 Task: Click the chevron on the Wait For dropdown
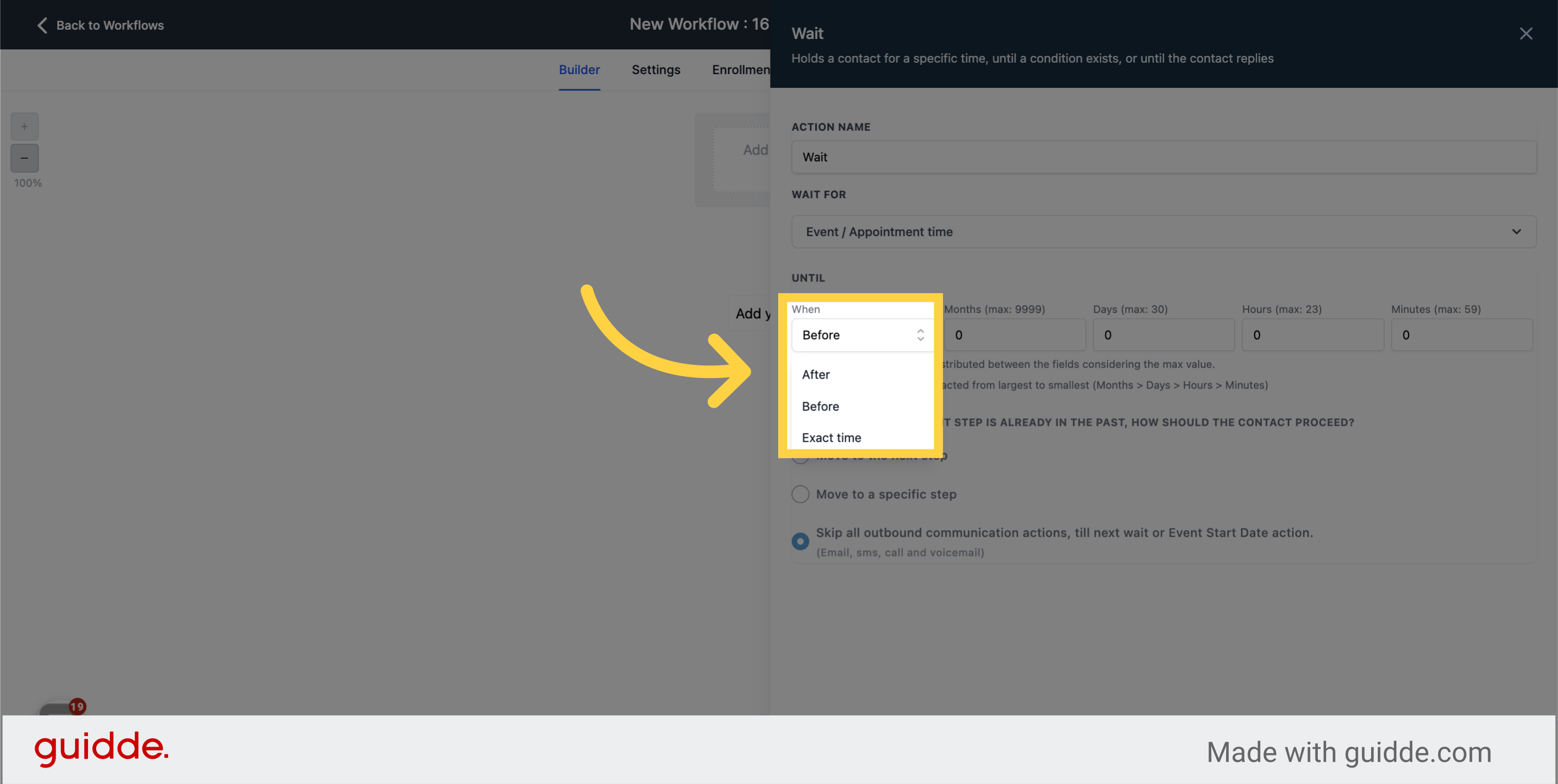pos(1516,231)
